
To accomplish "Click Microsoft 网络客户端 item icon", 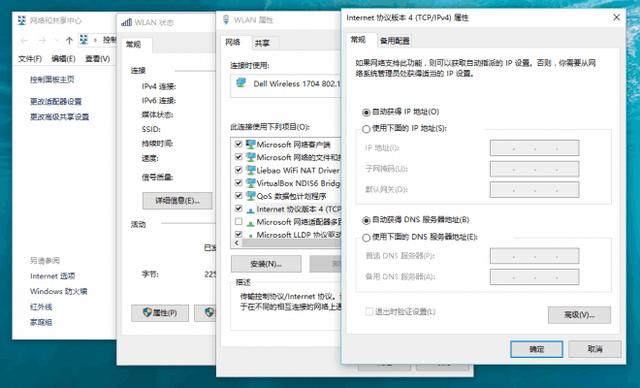I will [x=251, y=144].
